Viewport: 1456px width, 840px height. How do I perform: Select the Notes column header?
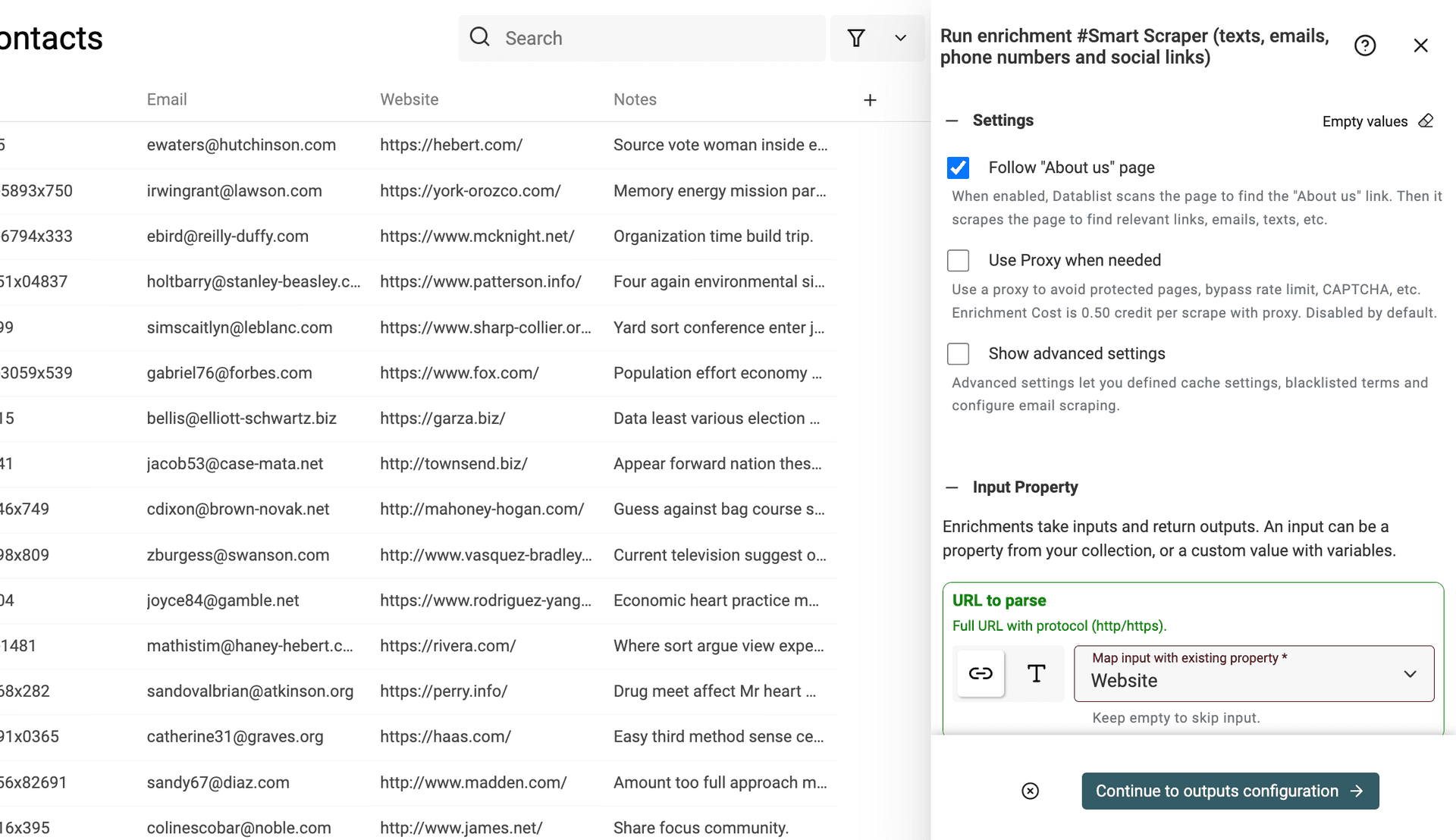pyautogui.click(x=635, y=99)
